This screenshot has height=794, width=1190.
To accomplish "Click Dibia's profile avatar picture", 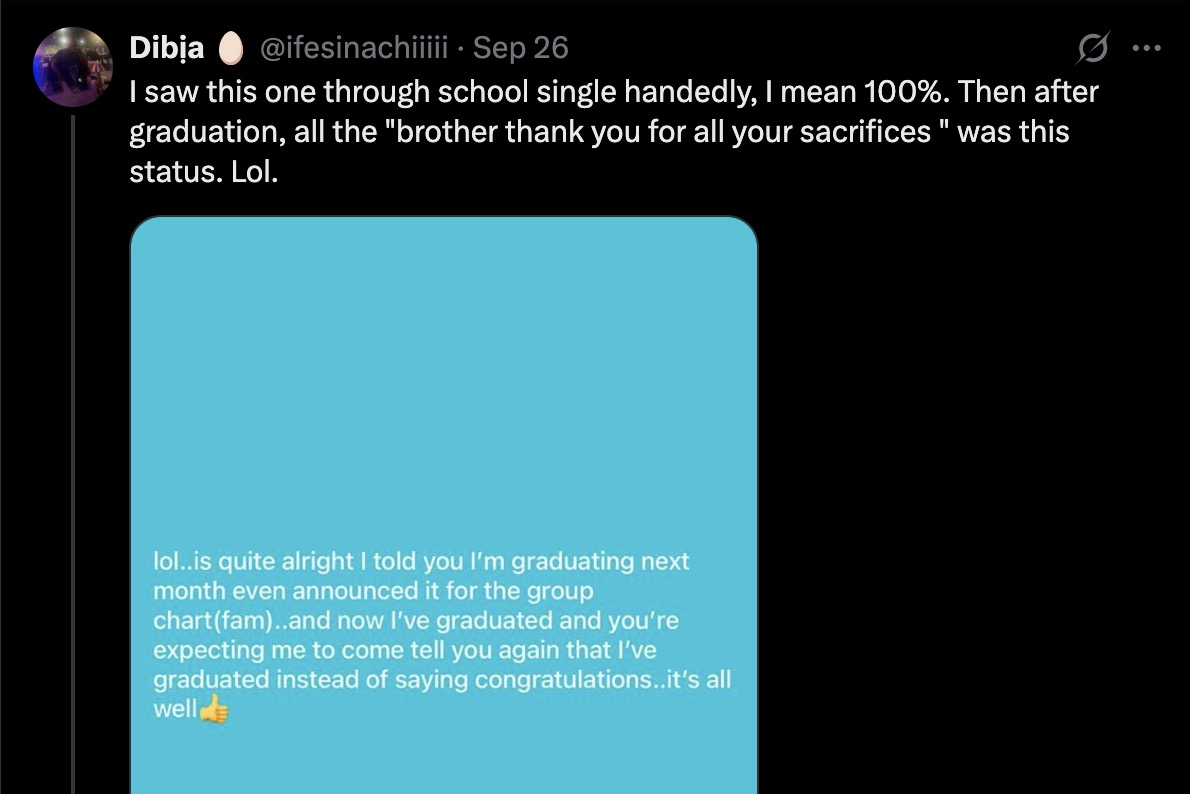I will (x=73, y=67).
